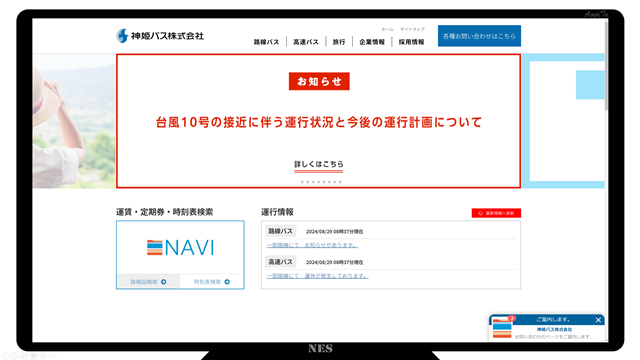The image size is (640, 360).
Task: Click the page's vertical scrollbar thumb
Action: [606, 65]
